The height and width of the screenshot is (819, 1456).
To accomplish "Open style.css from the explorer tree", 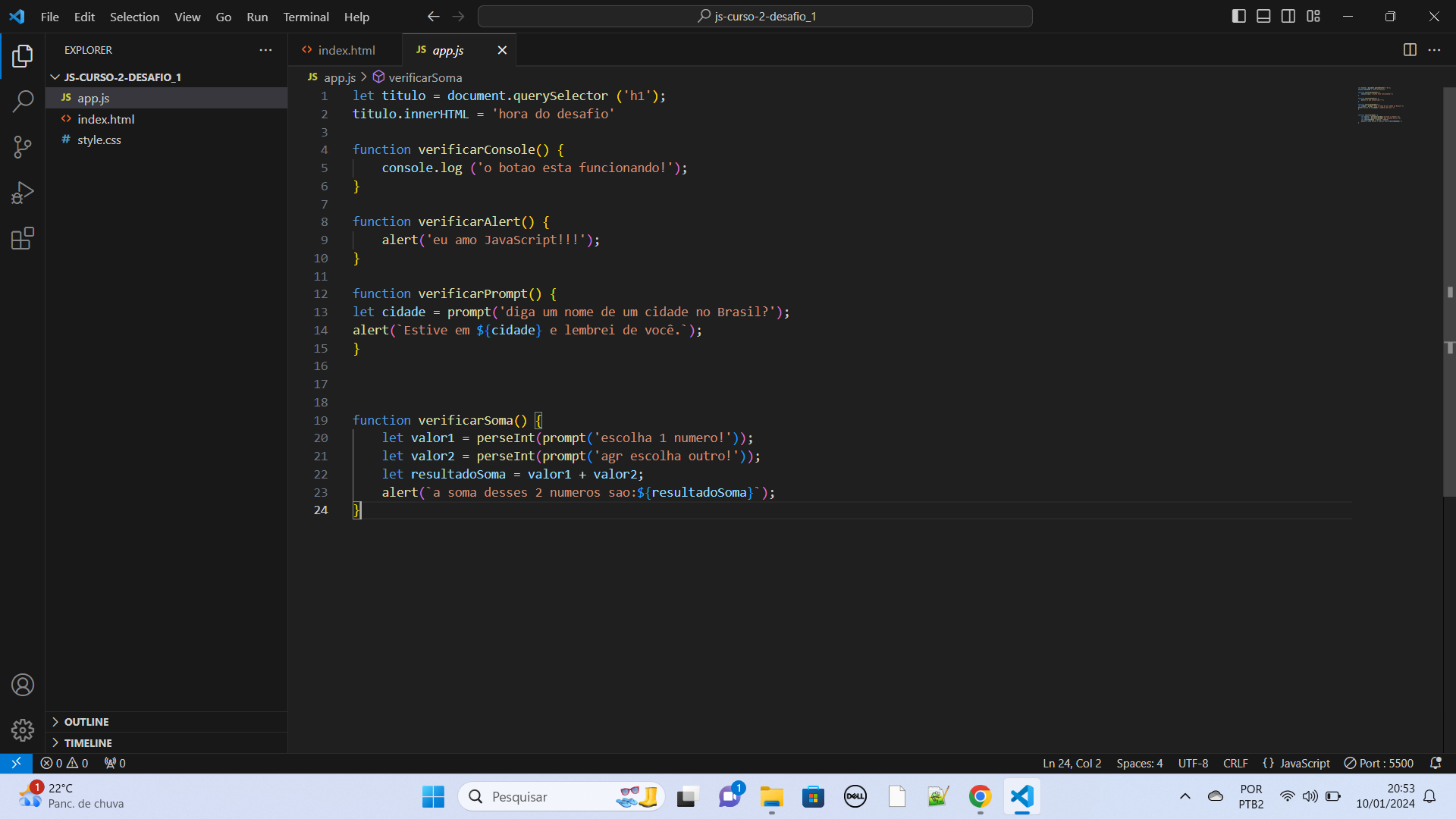I will (x=166, y=140).
